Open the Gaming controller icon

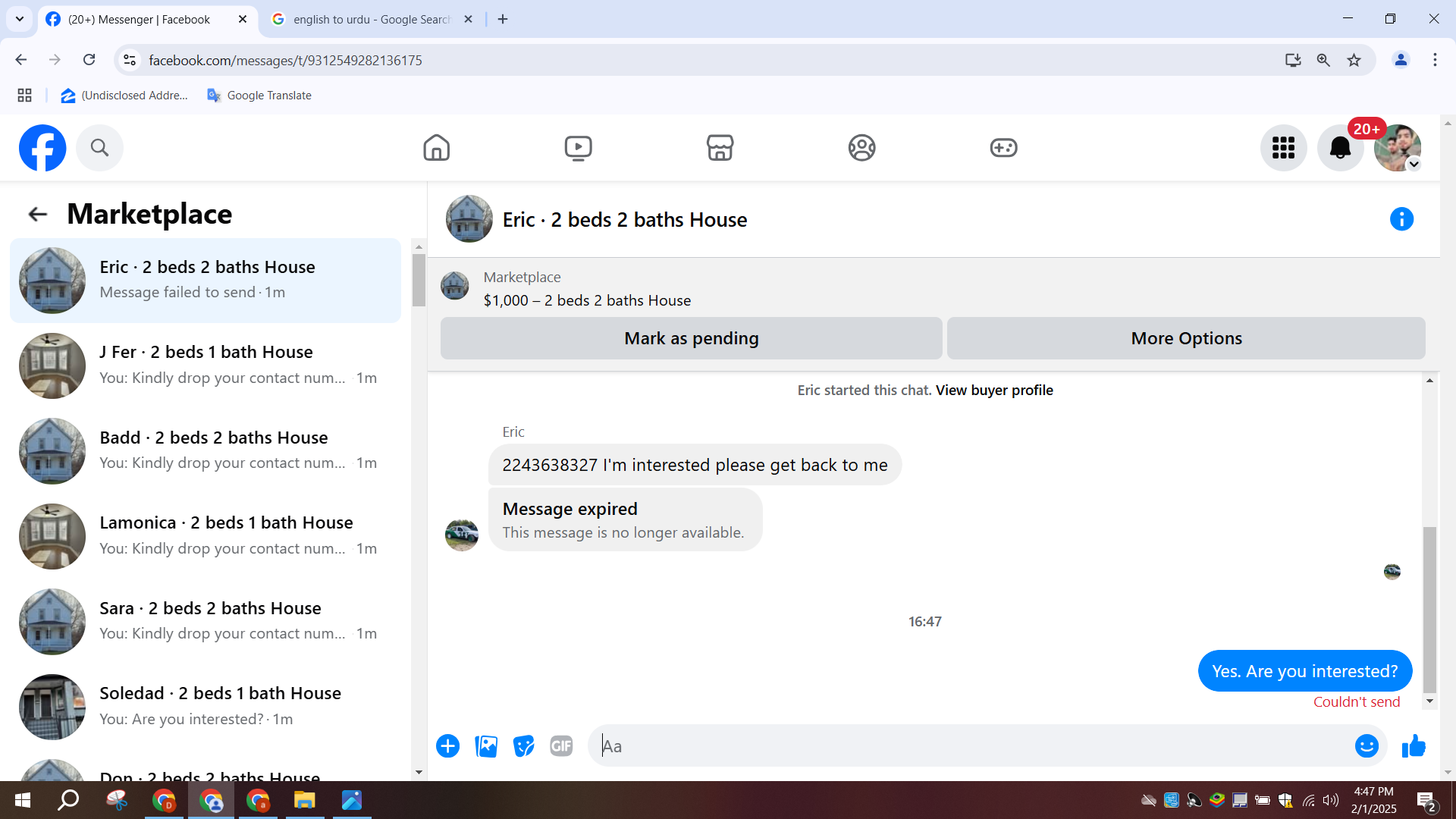point(1003,148)
